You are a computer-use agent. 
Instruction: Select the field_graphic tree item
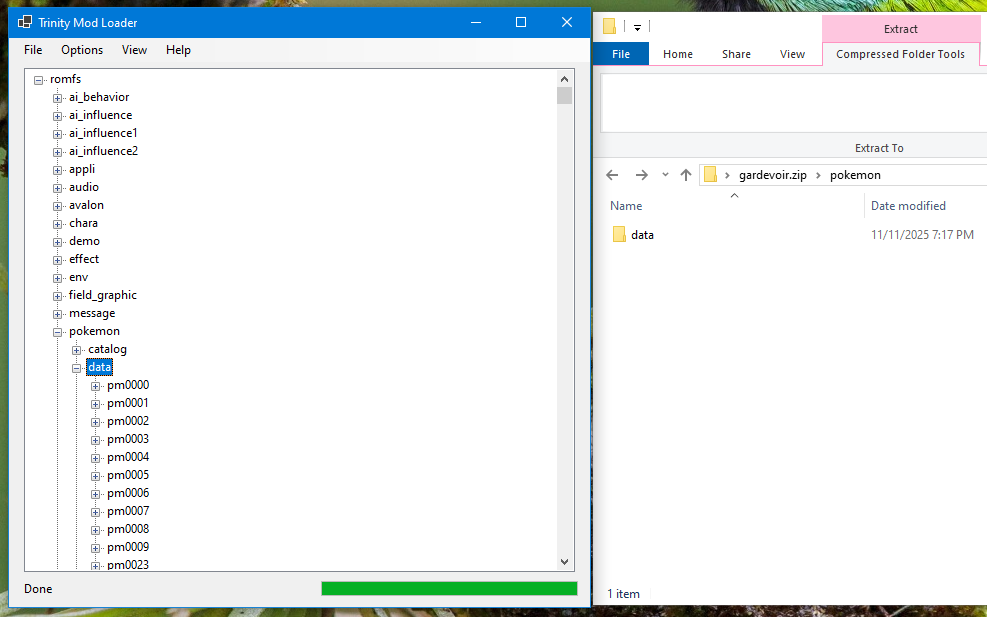(103, 295)
